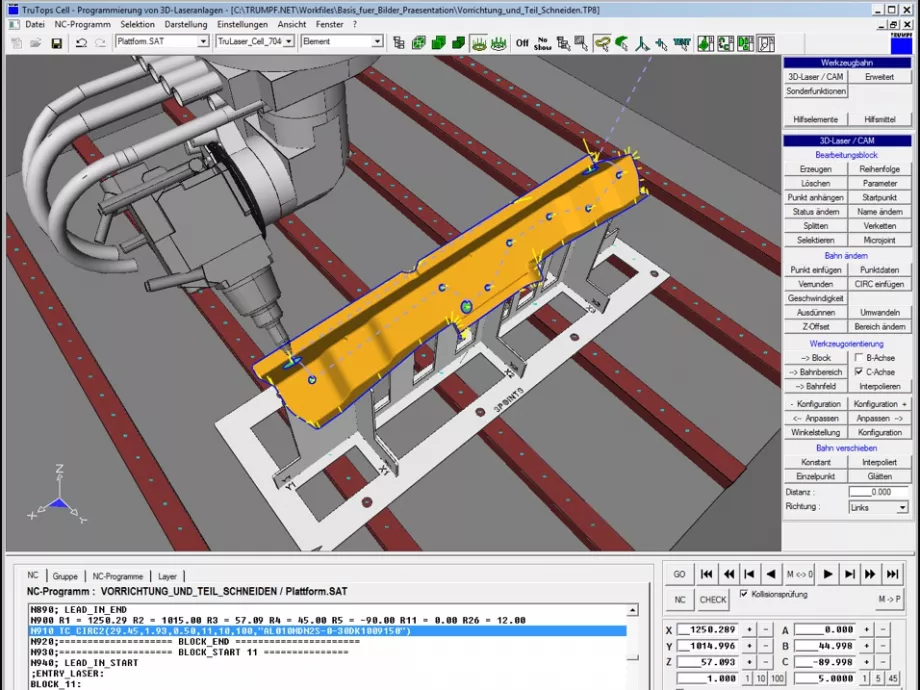Click the minus stepper for B axis
920x690 pixels.
[884, 646]
